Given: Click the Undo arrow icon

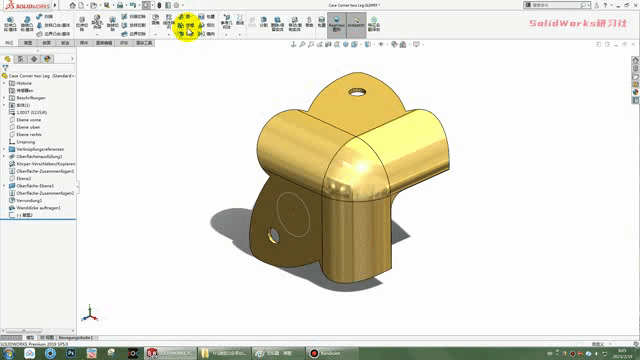Looking at the screenshot, I should 133,5.
